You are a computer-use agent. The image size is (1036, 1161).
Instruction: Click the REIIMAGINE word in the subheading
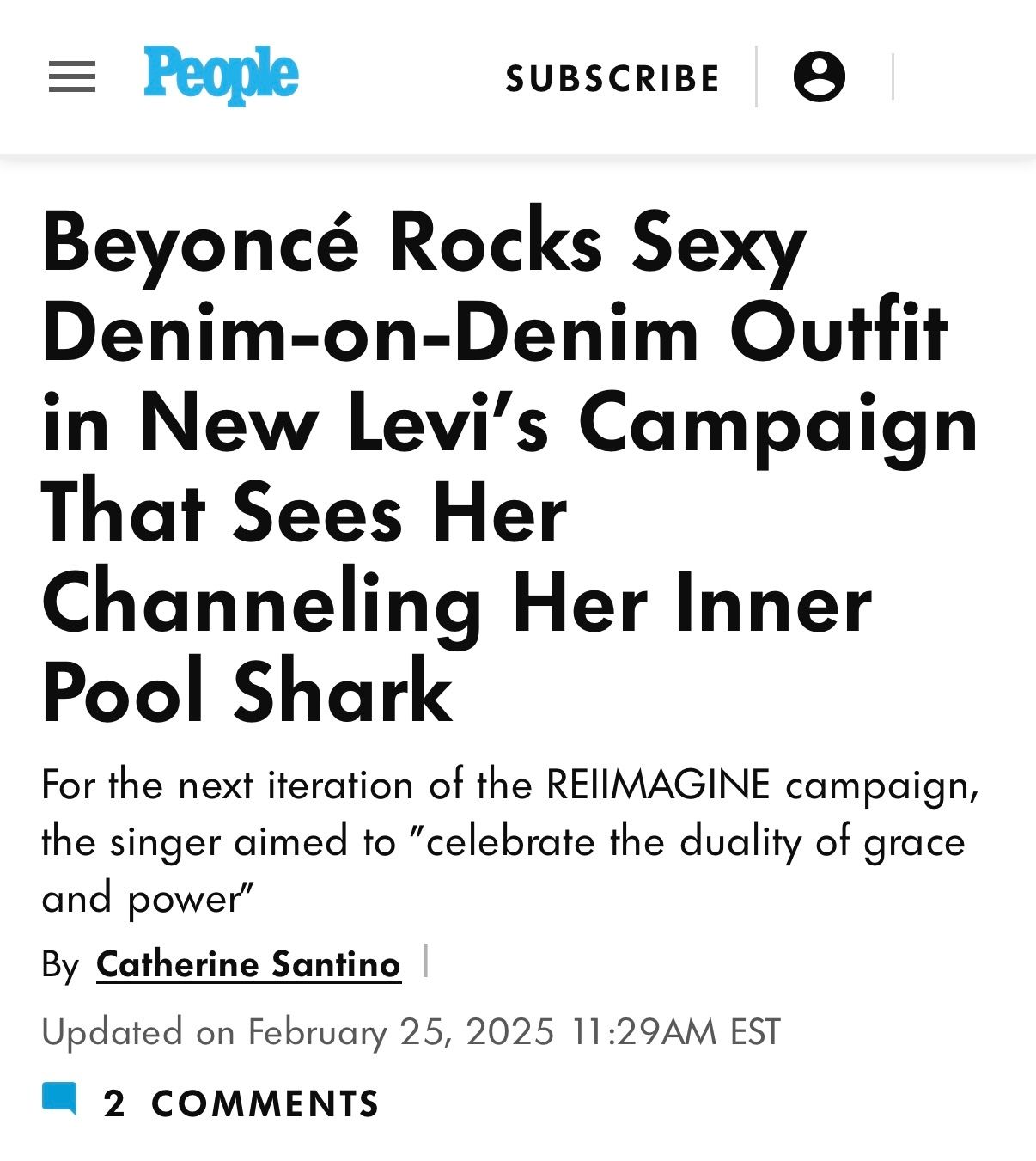click(x=658, y=785)
